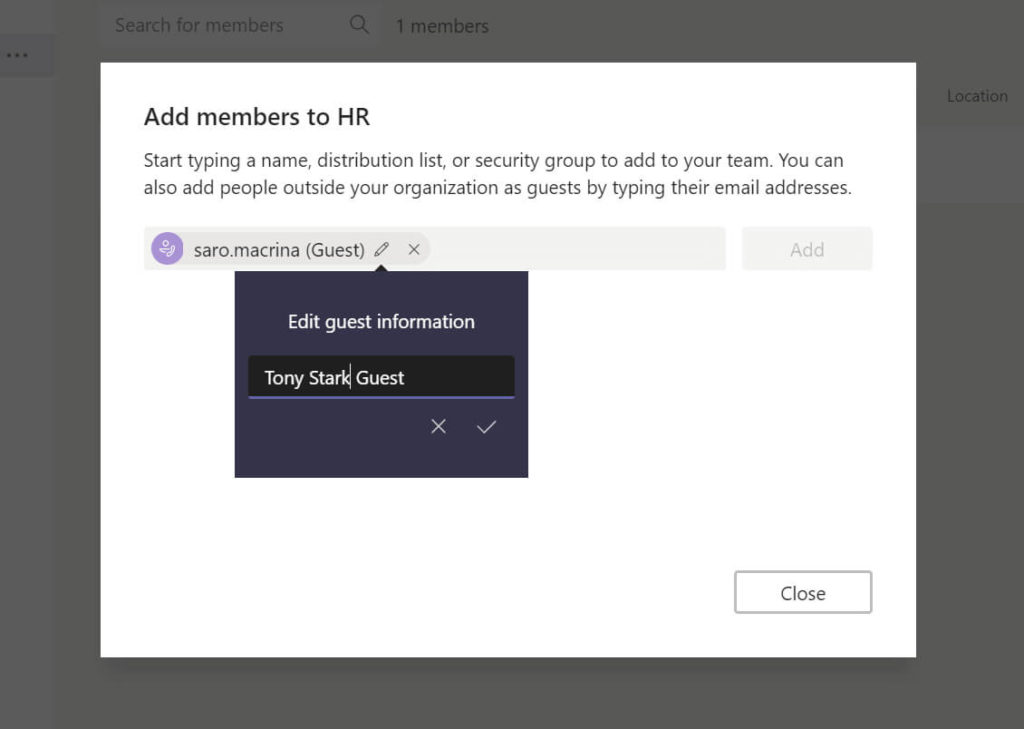This screenshot has width=1024, height=729.
Task: Cancel guest name edit with X icon
Action: point(438,427)
